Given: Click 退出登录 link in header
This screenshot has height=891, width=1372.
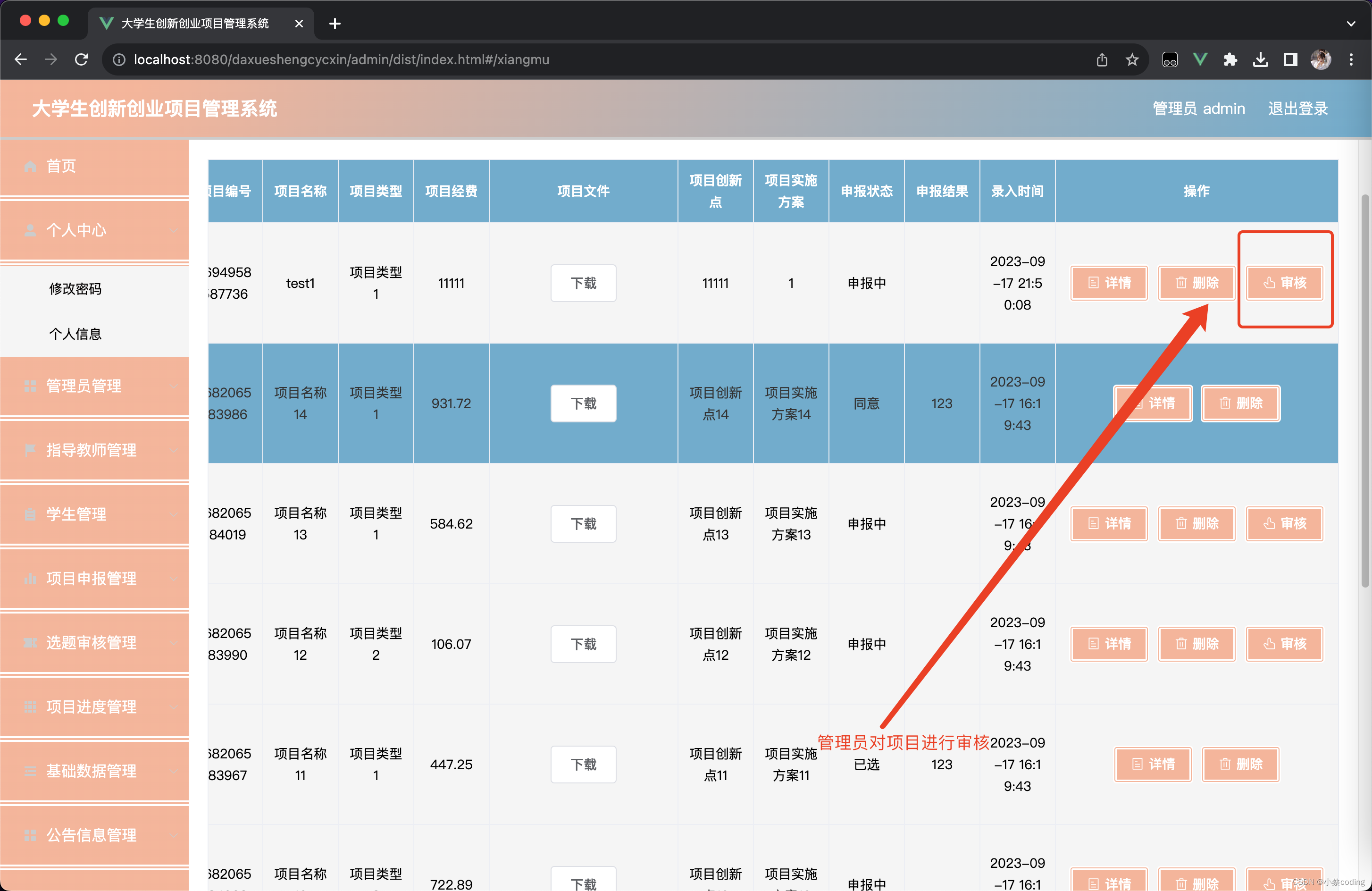Looking at the screenshot, I should pyautogui.click(x=1297, y=109).
